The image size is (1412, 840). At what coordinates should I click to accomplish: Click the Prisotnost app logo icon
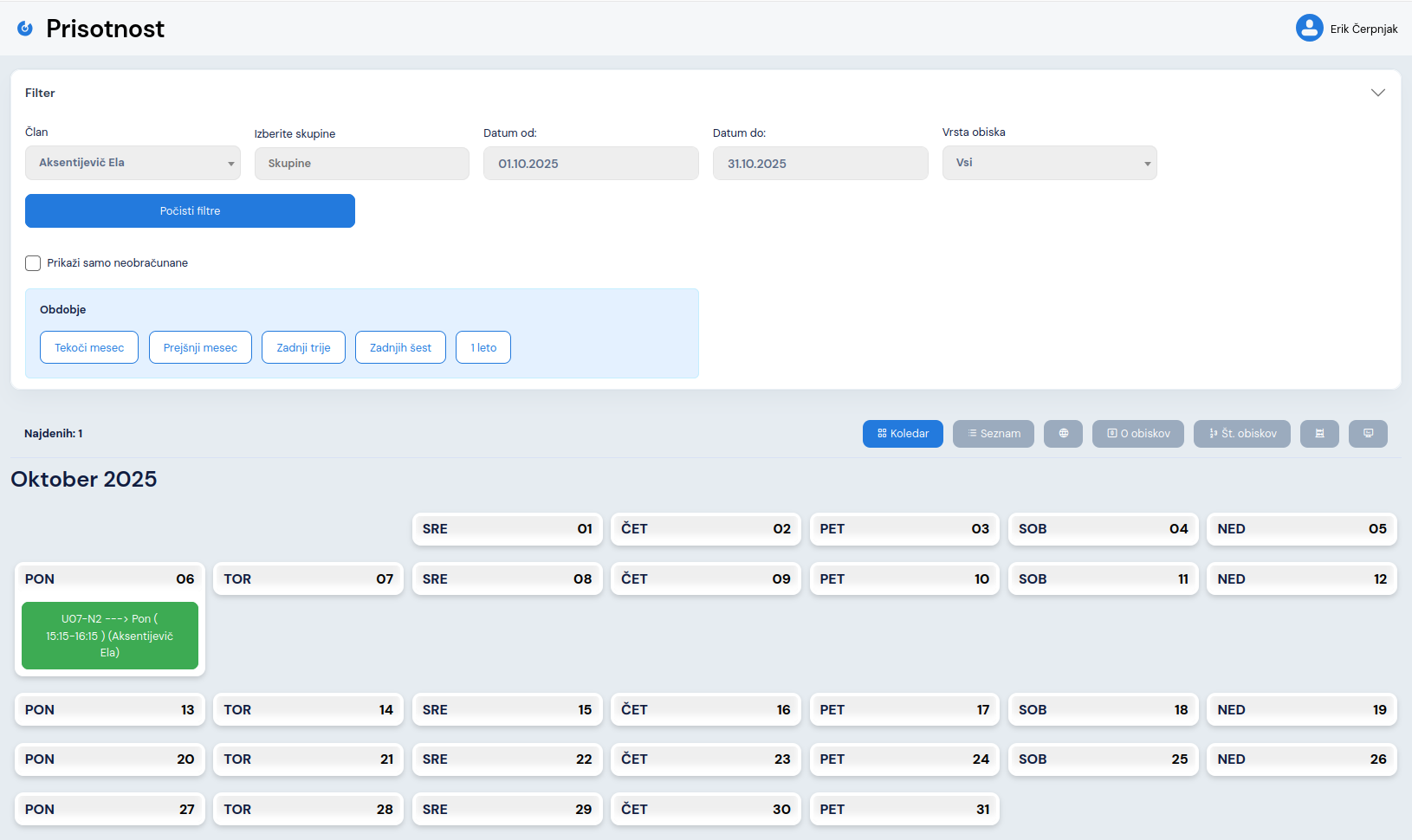tap(26, 29)
